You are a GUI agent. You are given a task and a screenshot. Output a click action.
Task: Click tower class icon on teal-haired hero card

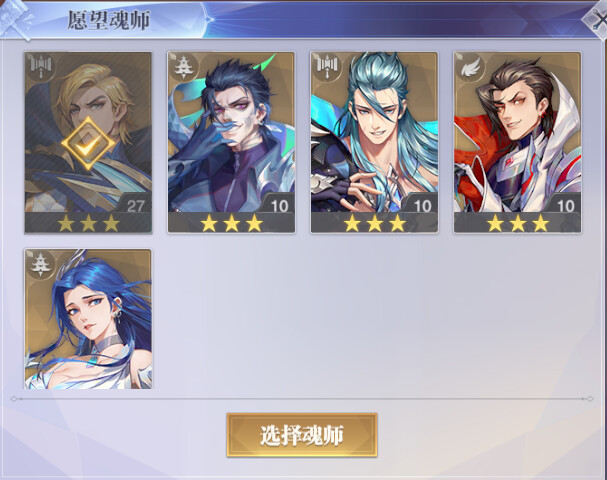(x=328, y=65)
